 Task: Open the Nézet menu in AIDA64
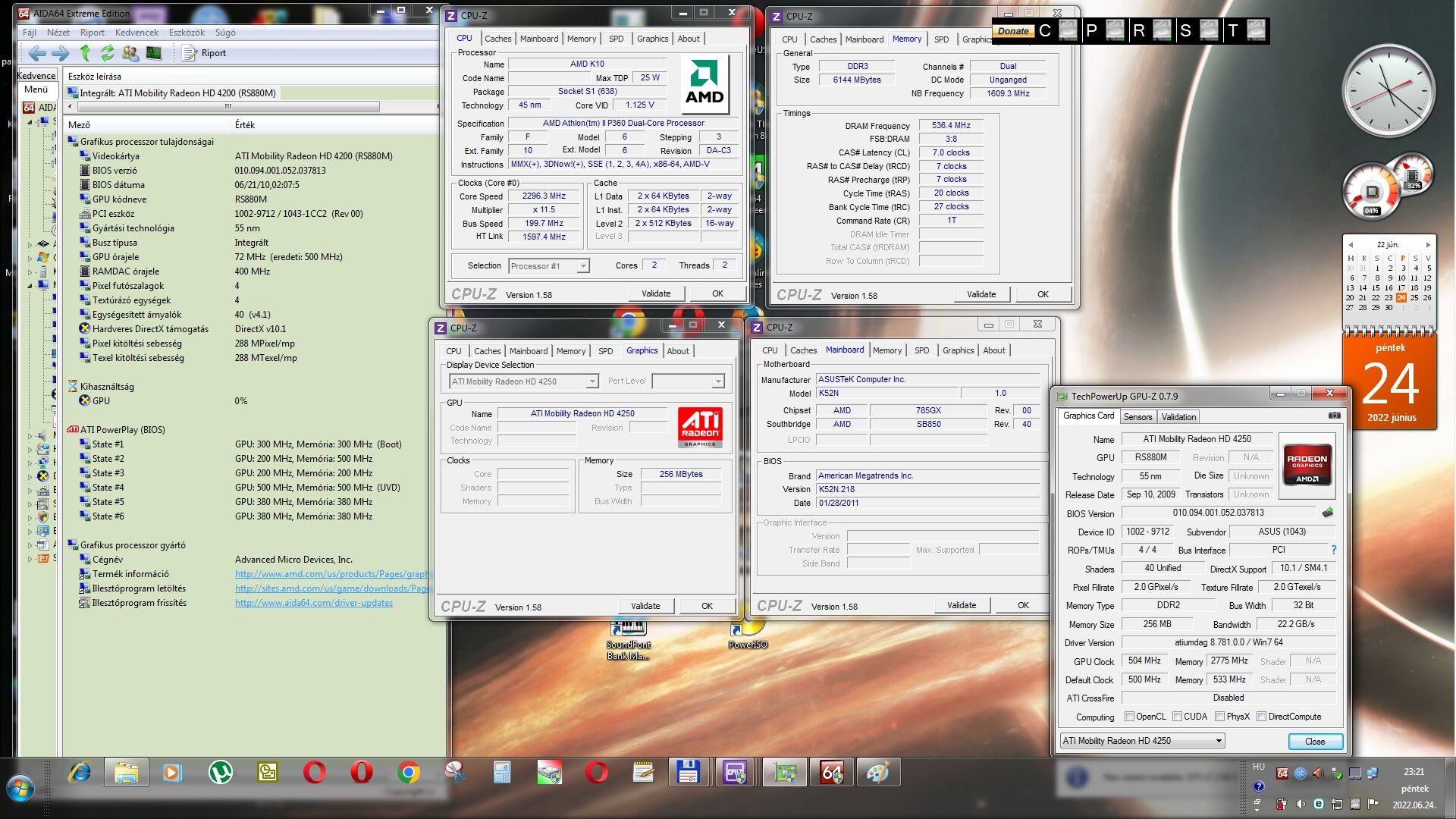pyautogui.click(x=58, y=33)
